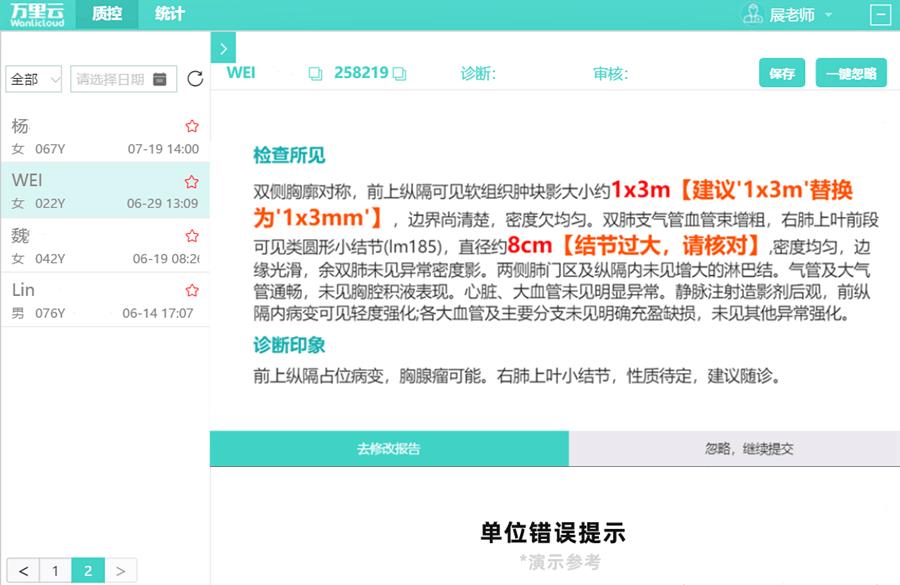Open the 统计 tab
Viewport: 900px width, 585px height.
pos(169,14)
